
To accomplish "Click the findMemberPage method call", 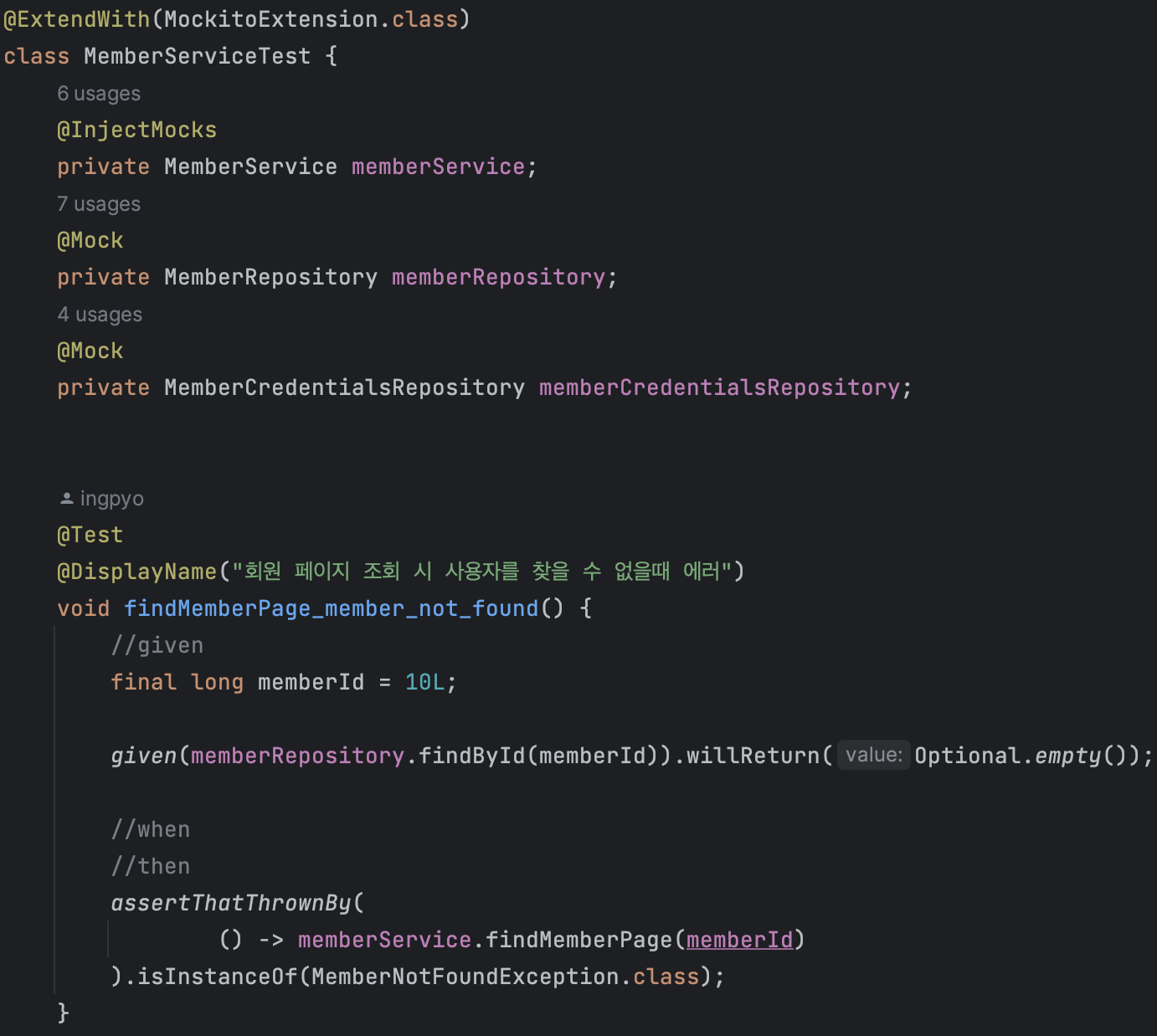I will click(578, 940).
